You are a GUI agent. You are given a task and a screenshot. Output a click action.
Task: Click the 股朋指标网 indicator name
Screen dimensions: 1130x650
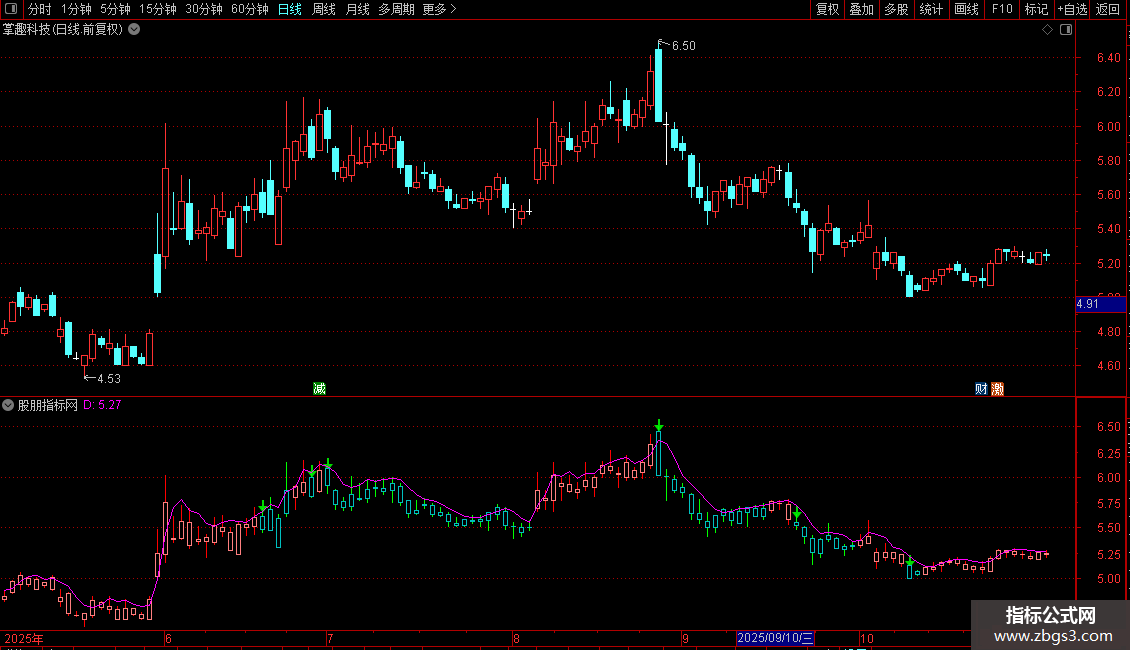tap(48, 406)
